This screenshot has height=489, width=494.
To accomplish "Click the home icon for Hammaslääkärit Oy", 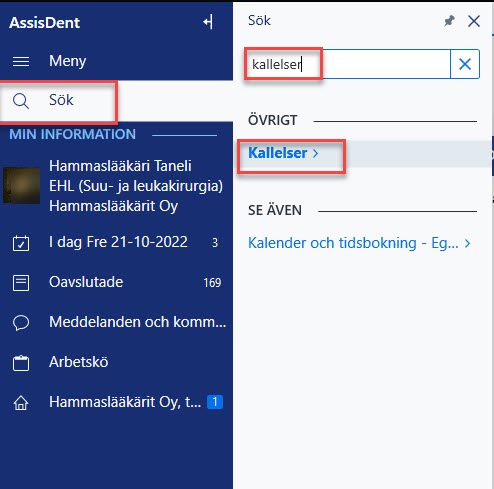I will click(x=21, y=403).
